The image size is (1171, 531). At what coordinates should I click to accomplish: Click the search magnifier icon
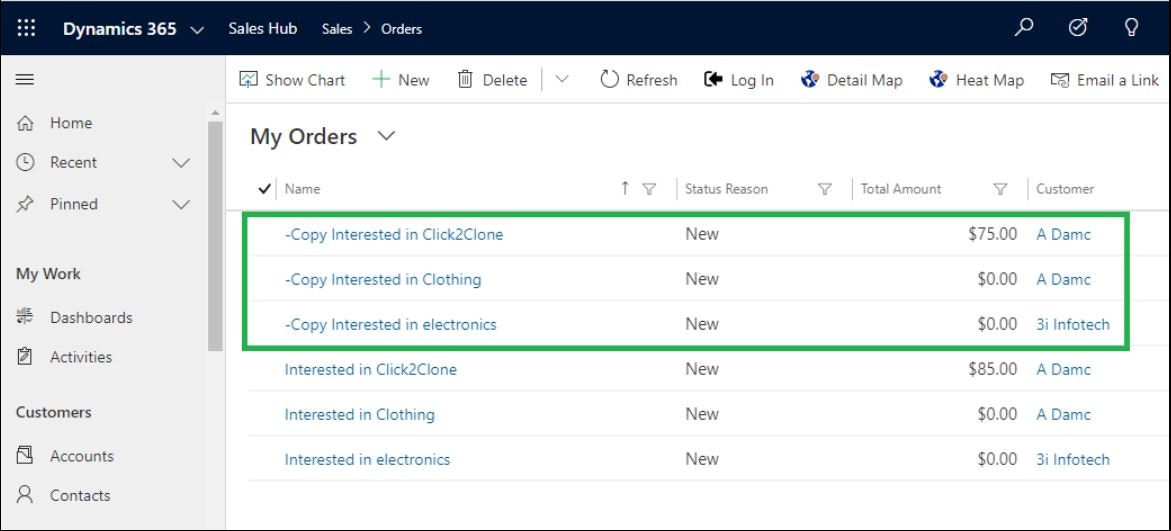(1024, 28)
